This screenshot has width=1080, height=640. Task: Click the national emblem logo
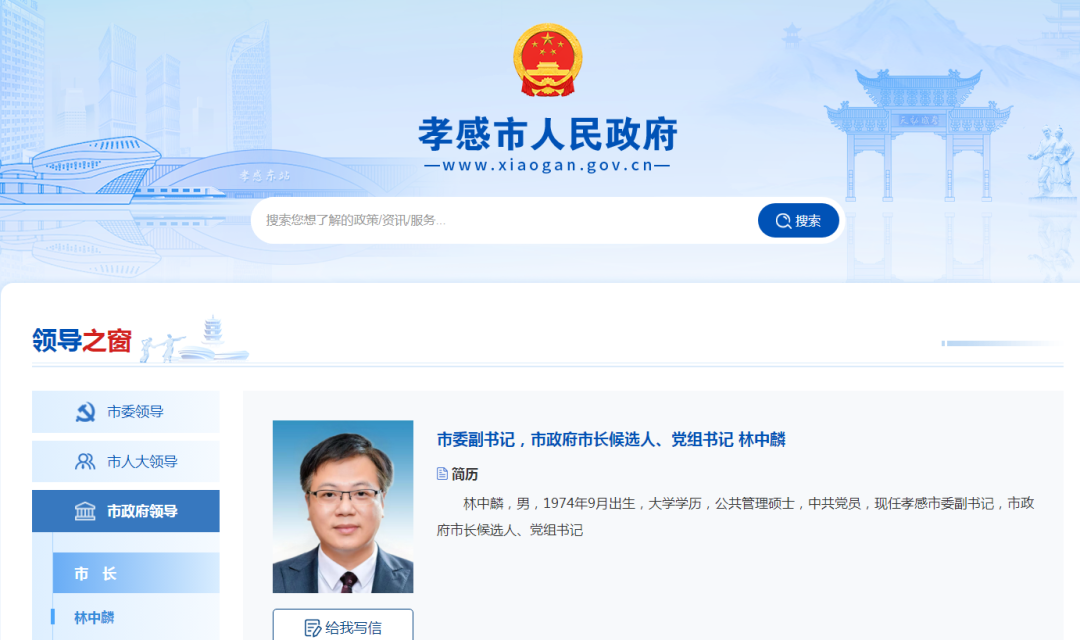click(548, 60)
